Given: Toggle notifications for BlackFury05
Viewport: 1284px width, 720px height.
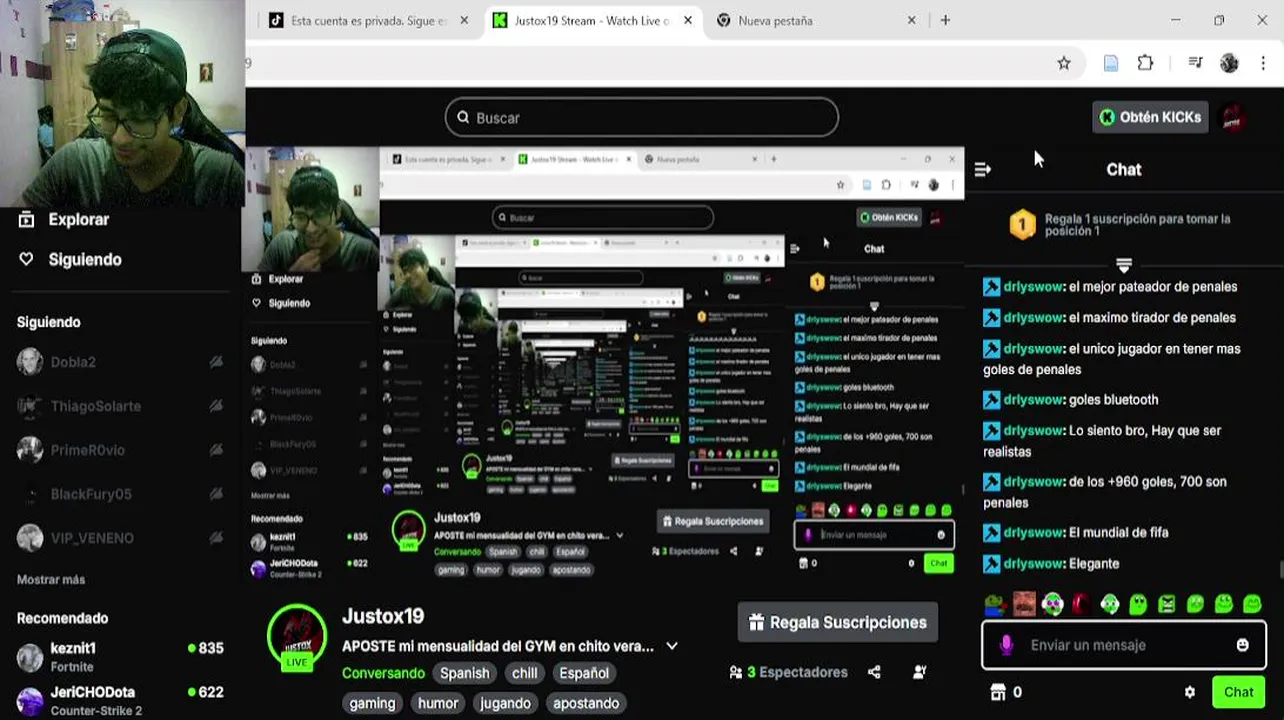Looking at the screenshot, I should tap(216, 494).
